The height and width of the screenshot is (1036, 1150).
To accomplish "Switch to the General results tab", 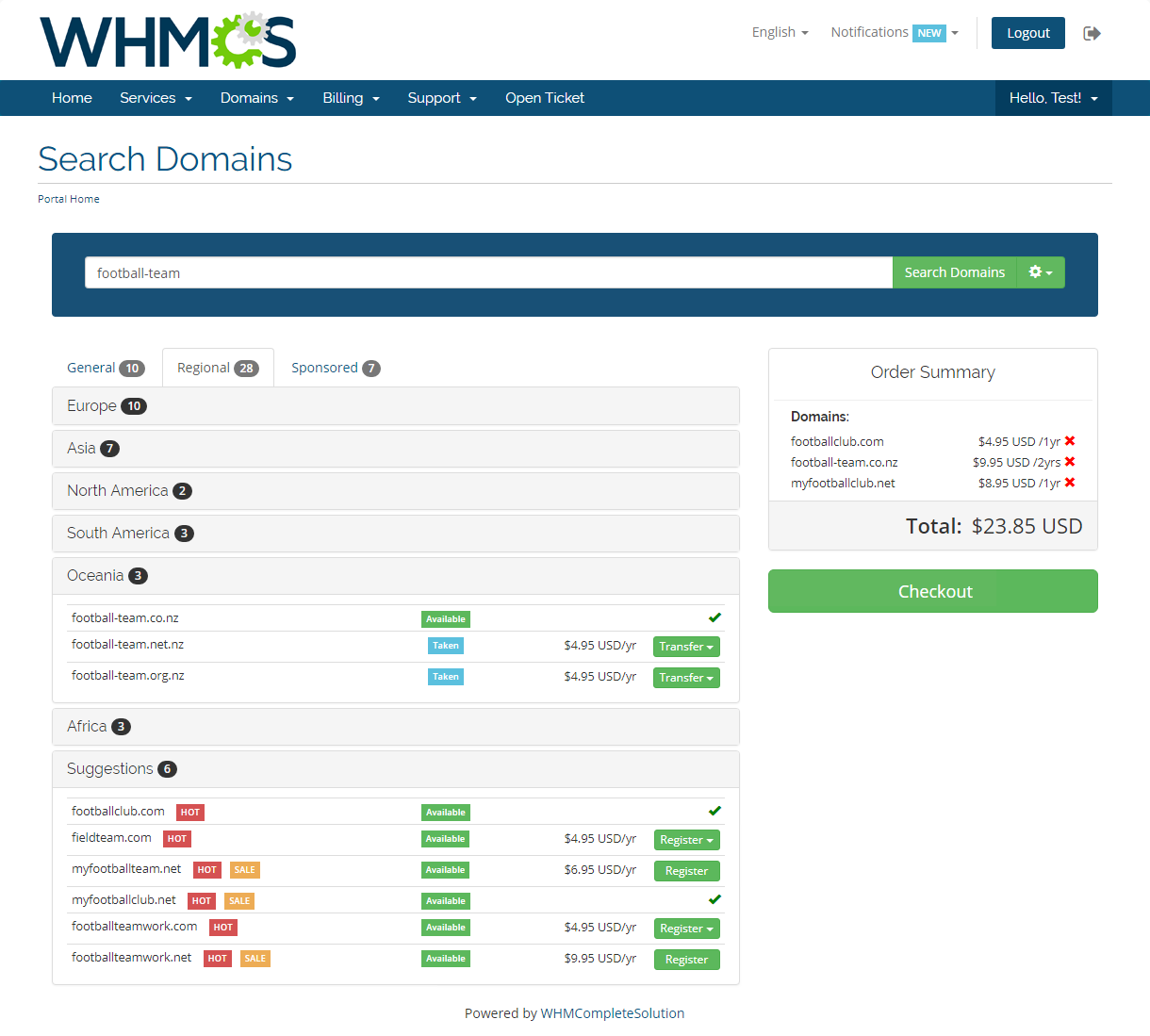I will (106, 367).
